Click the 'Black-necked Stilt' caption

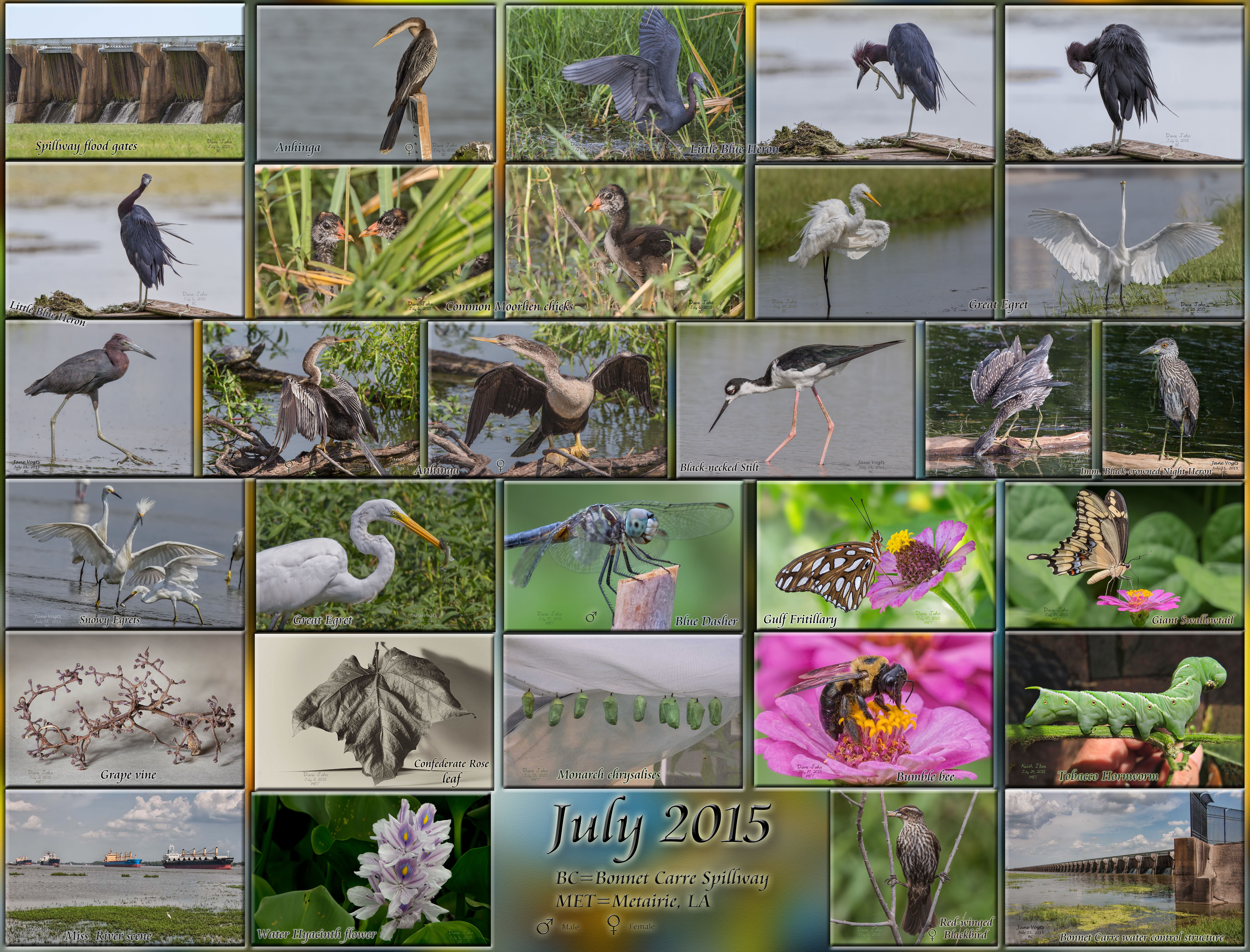tap(719, 467)
